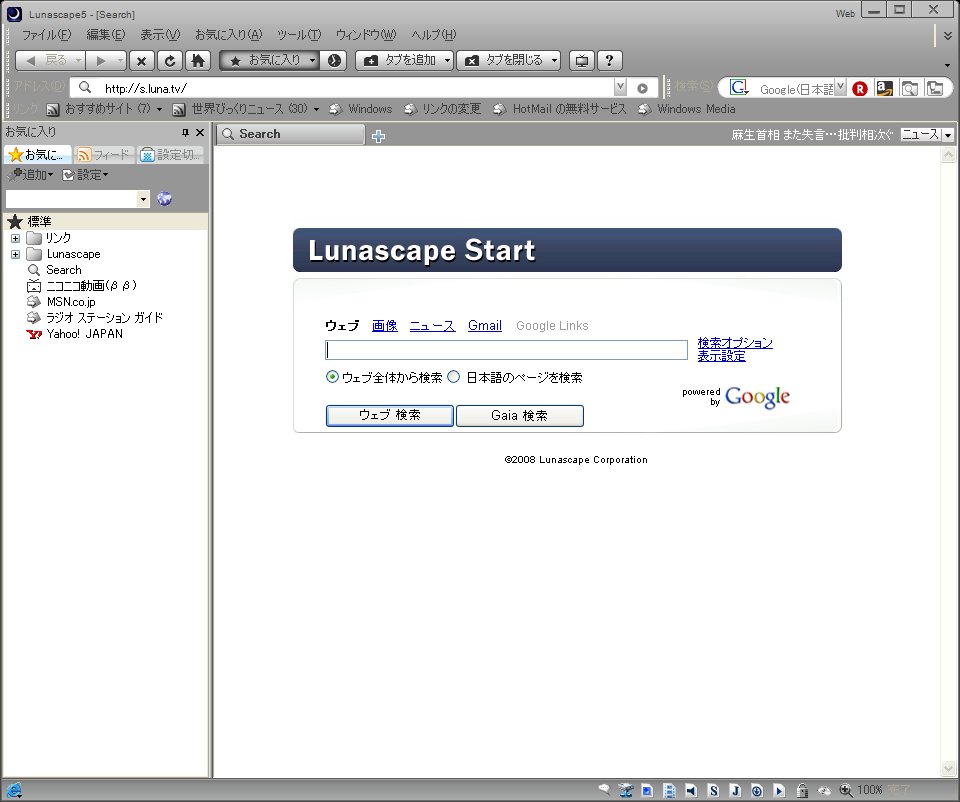Screen dimensions: 960x802
Task: Expand the Lunascape folder in favorites tree
Action: point(15,254)
